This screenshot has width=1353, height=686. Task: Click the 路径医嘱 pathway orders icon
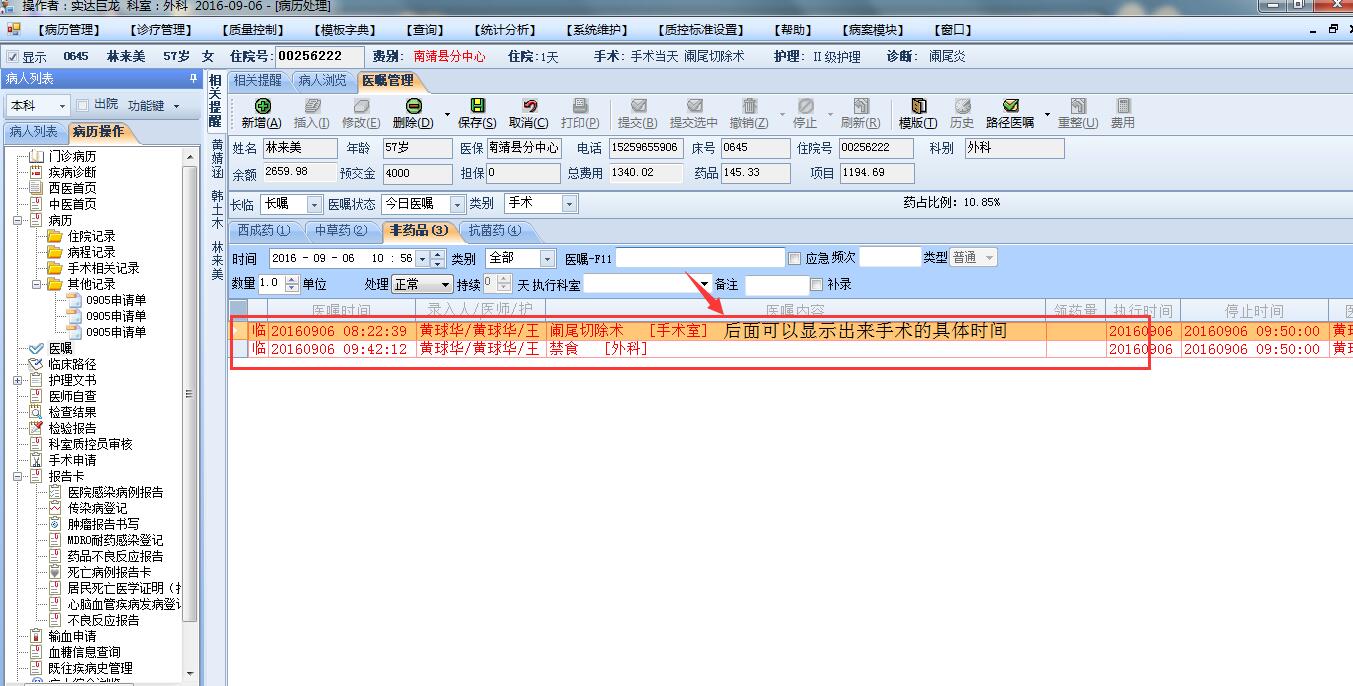1010,106
